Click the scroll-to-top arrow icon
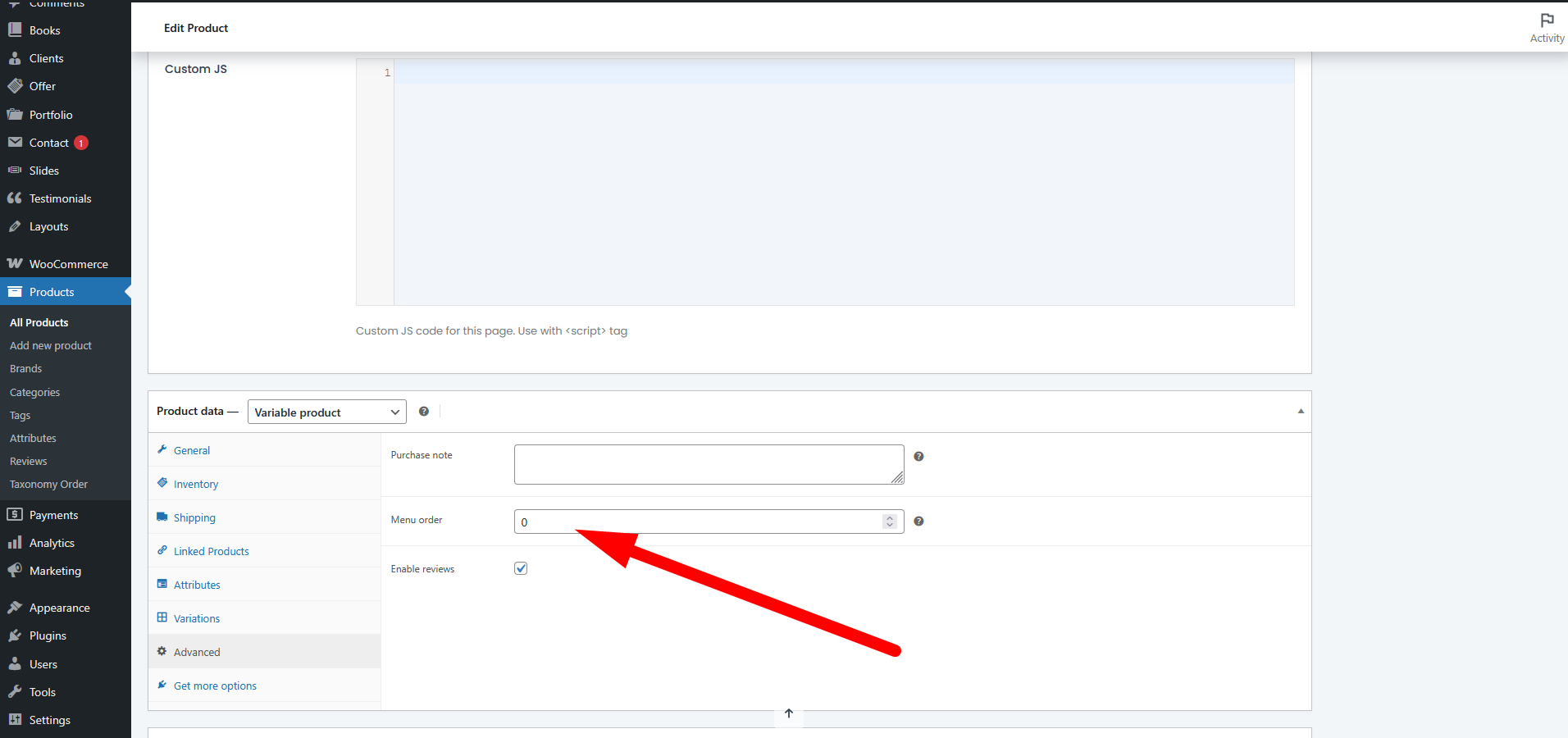 tap(789, 713)
